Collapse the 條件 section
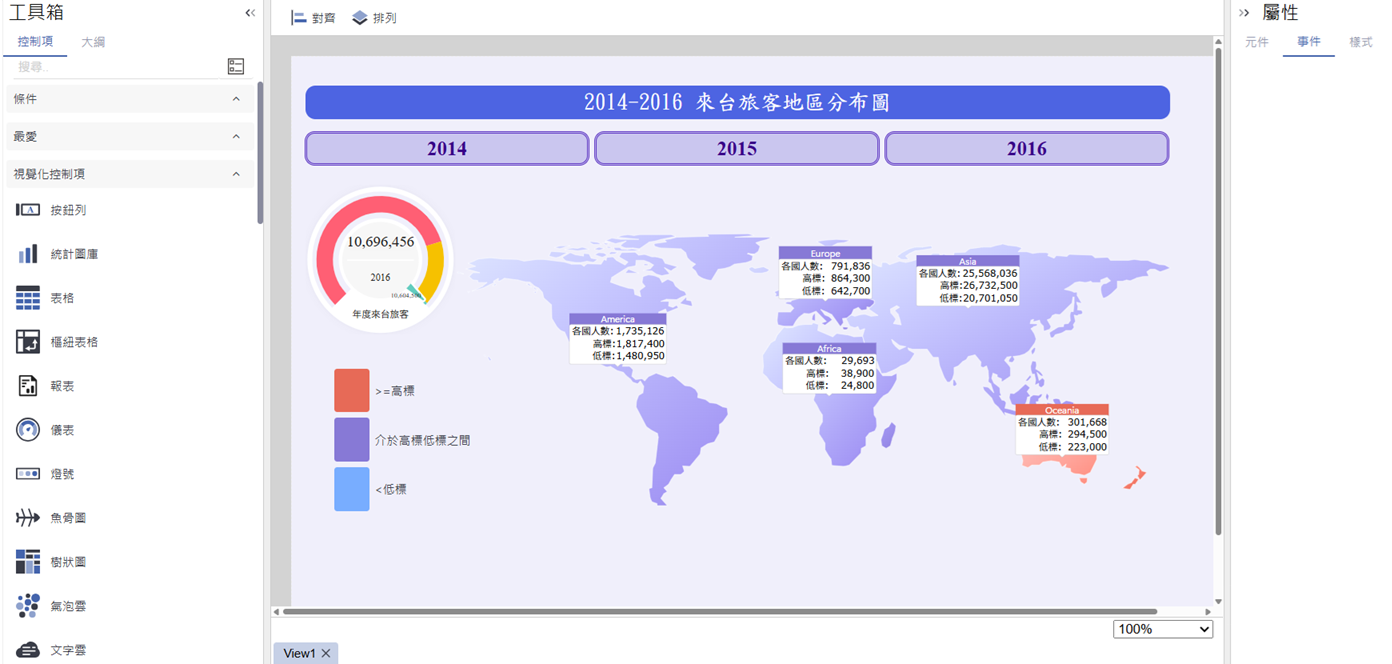Screen dimensions: 1392x664 point(236,99)
